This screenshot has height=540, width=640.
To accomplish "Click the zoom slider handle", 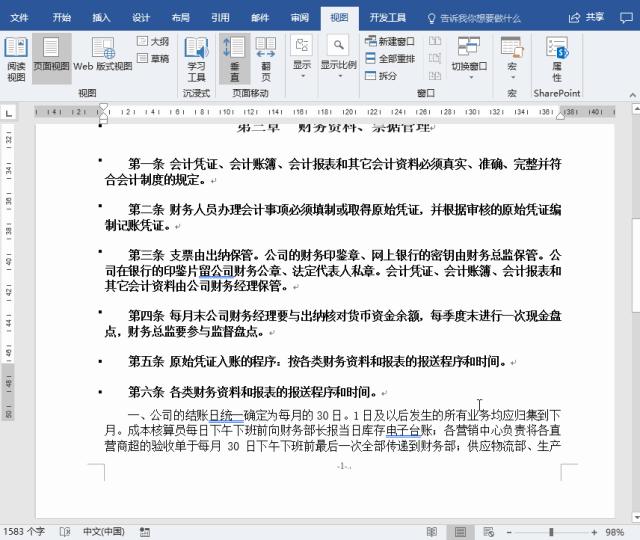I will pyautogui.click(x=551, y=532).
